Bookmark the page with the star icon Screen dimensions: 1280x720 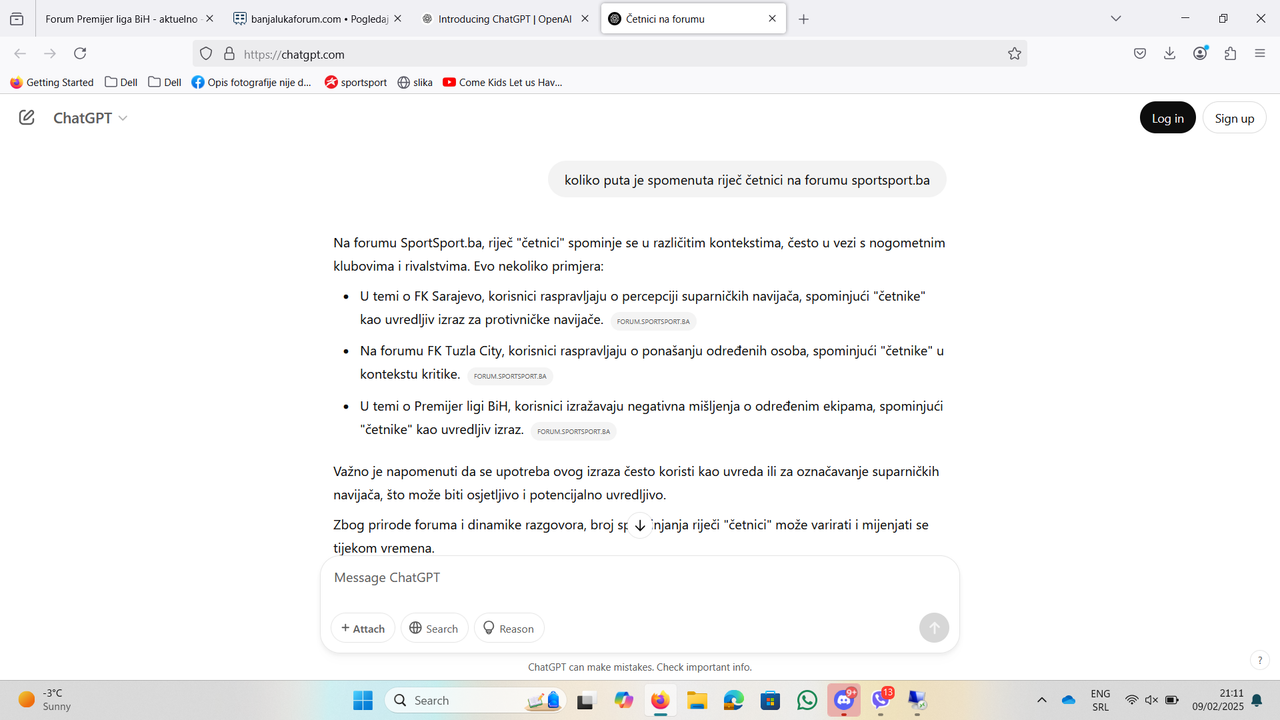click(x=1014, y=53)
